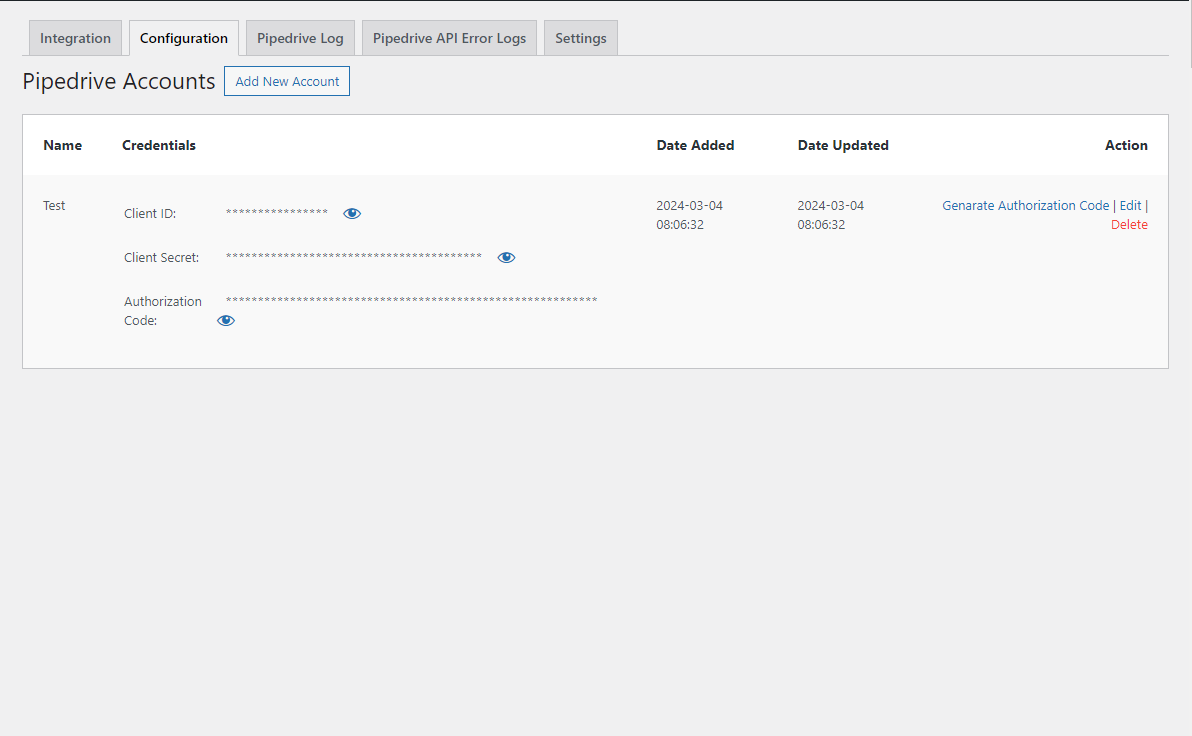The image size is (1192, 736).
Task: Open the Integration tab
Action: (x=75, y=38)
